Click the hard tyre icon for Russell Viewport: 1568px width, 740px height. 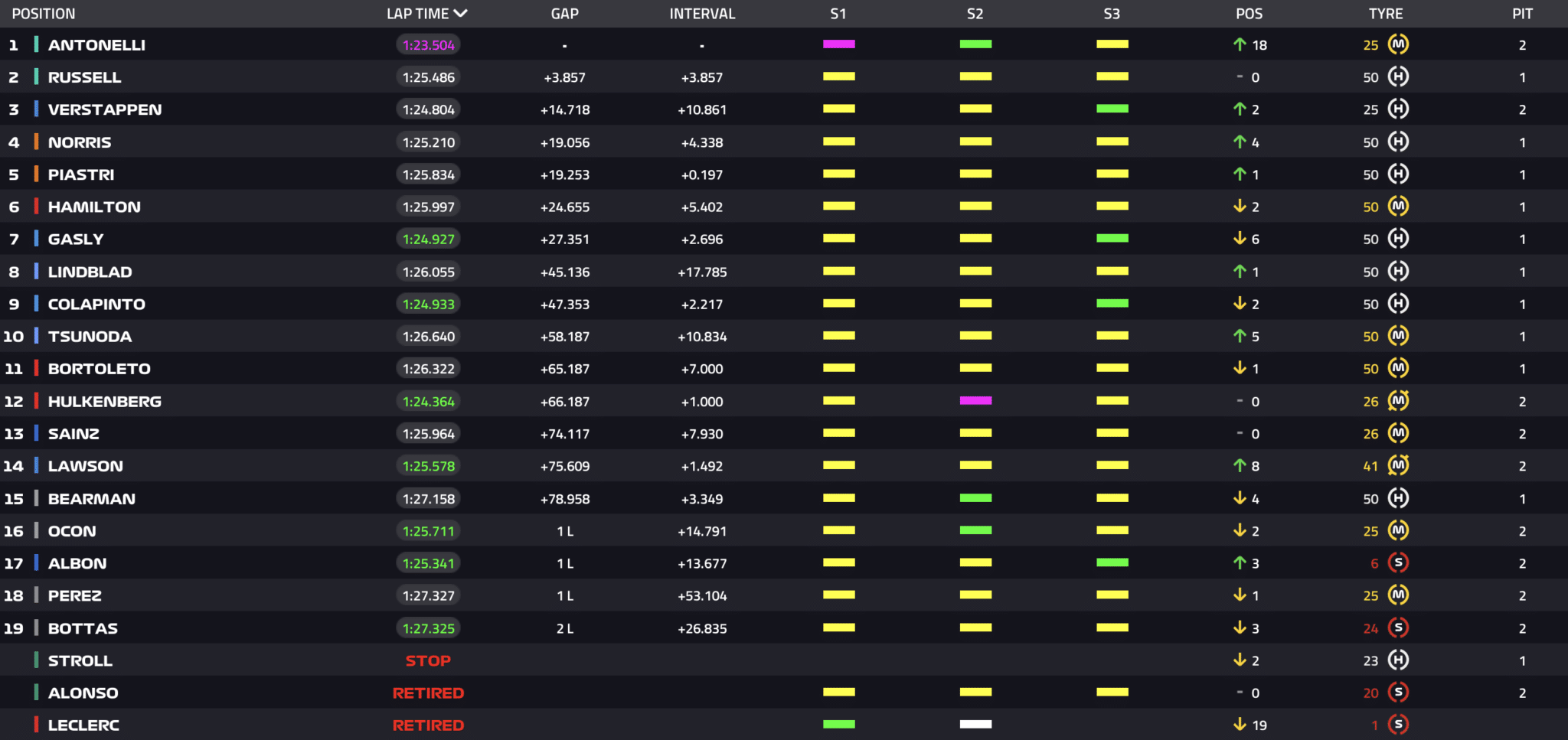coord(1398,77)
